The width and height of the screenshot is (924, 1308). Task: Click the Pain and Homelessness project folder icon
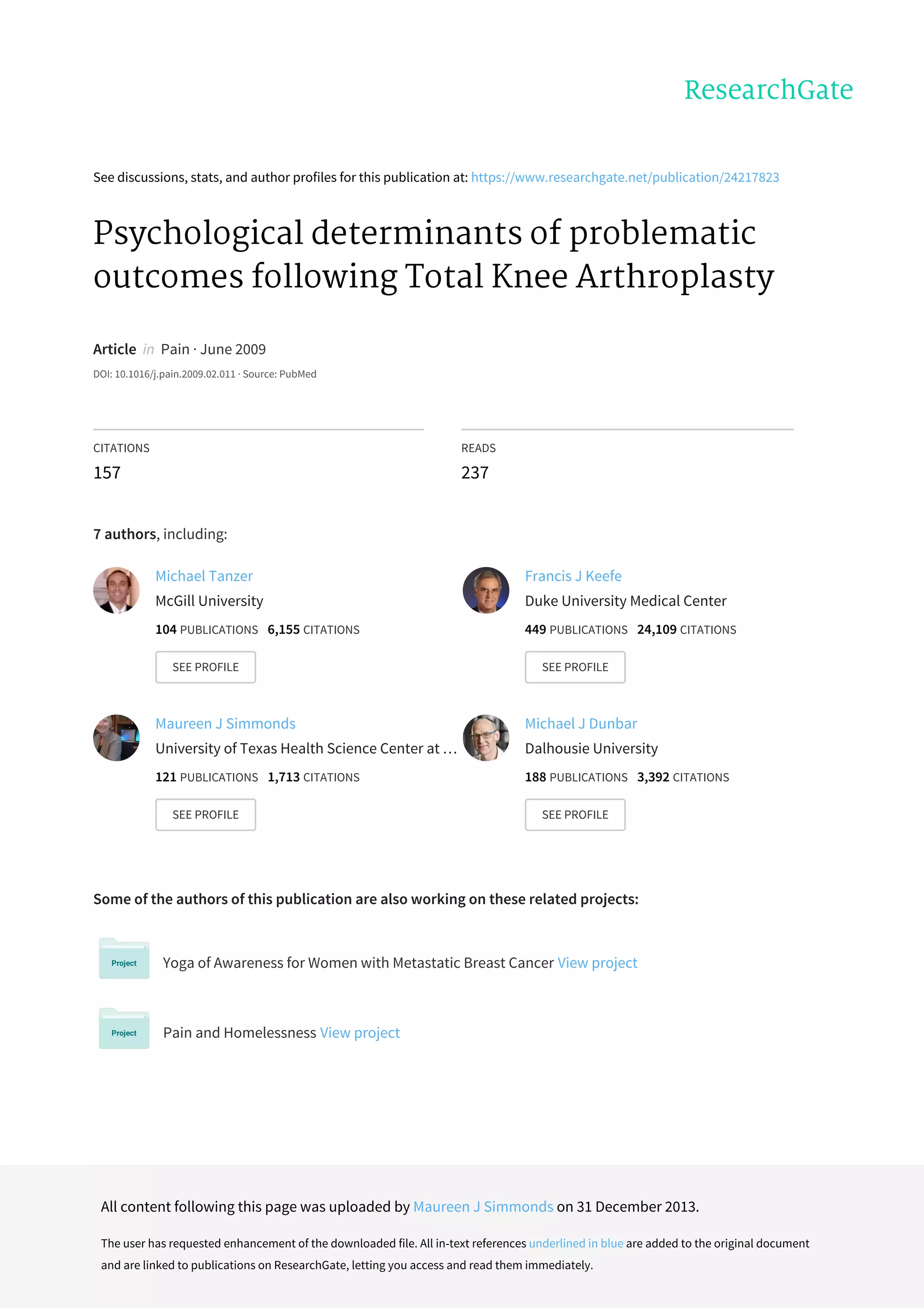[124, 1029]
